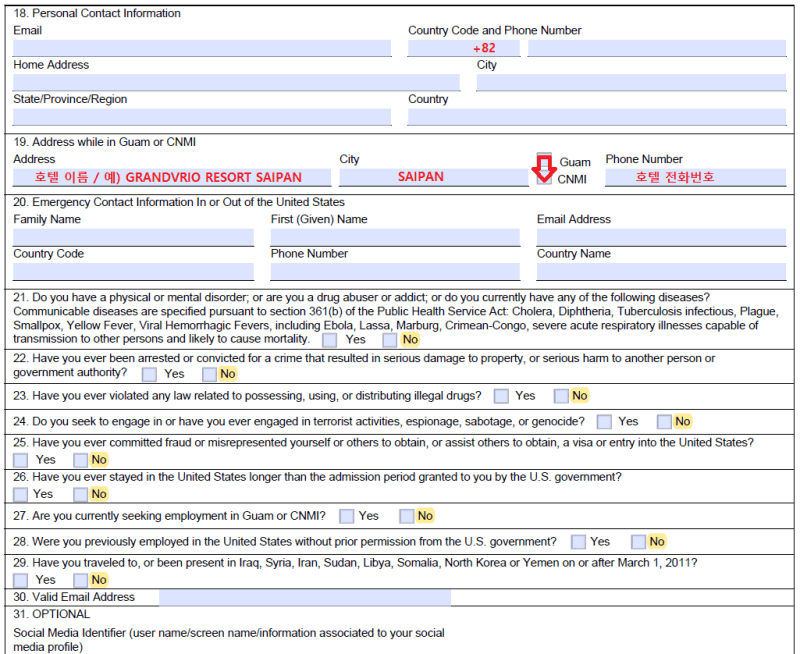Viewport: 800px width, 654px height.
Task: Click the Home Address field
Action: pyautogui.click(x=236, y=83)
